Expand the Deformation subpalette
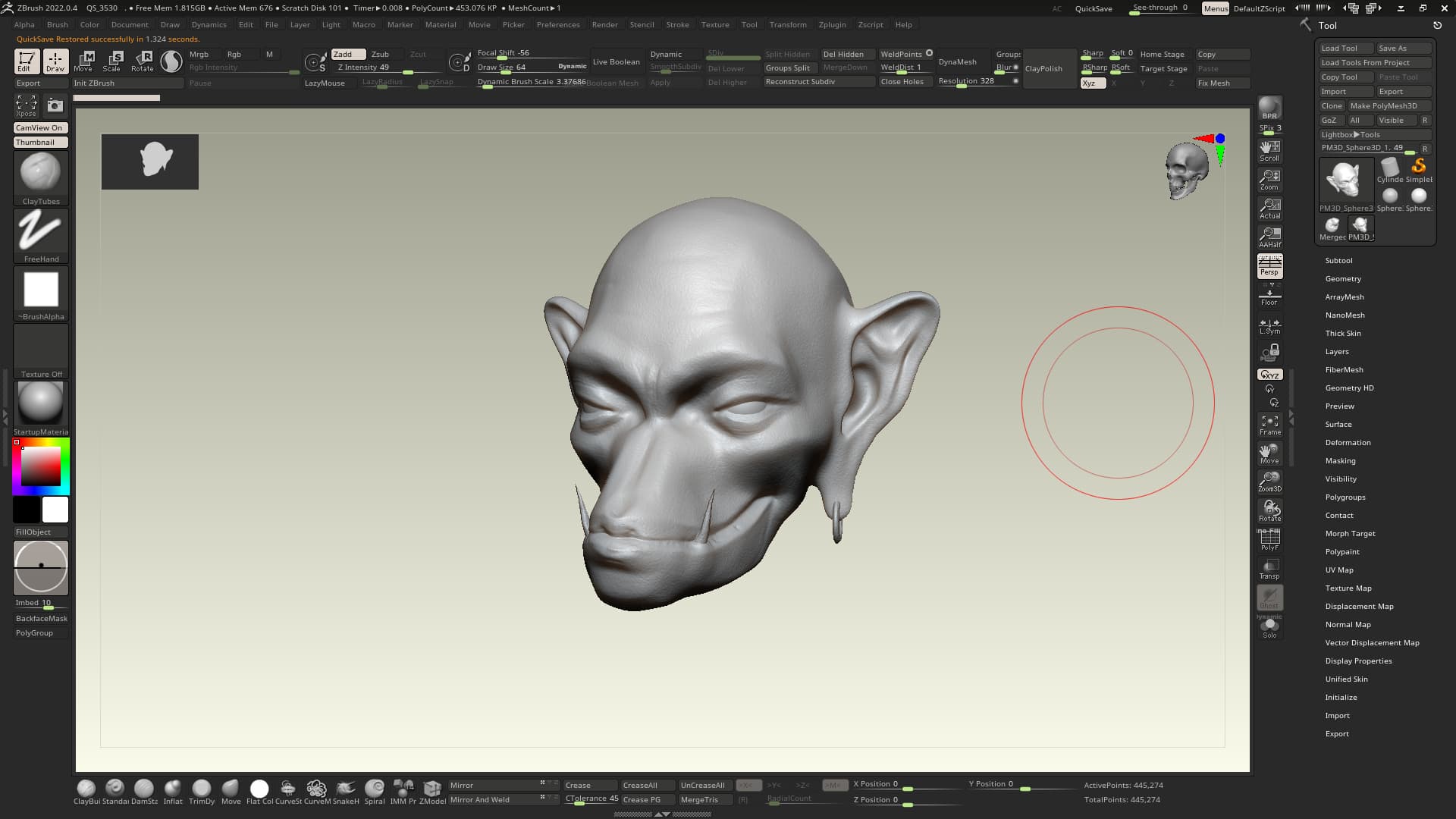The width and height of the screenshot is (1456, 819). (1348, 442)
